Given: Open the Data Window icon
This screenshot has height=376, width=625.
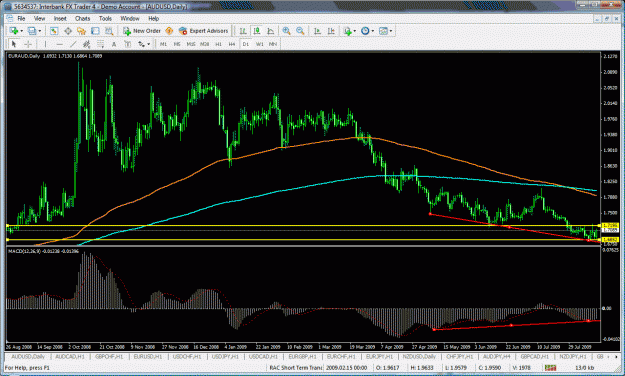Looking at the screenshot, I should click(68, 31).
